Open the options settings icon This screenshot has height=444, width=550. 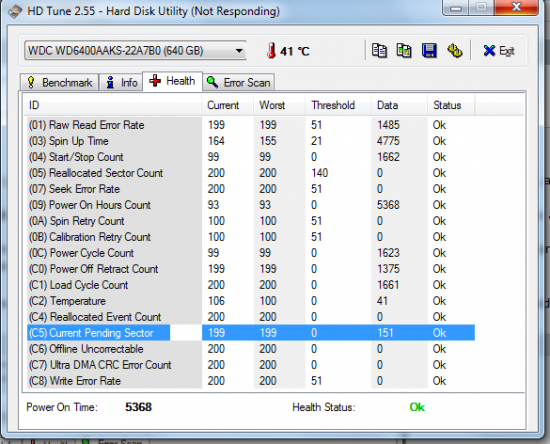click(455, 51)
